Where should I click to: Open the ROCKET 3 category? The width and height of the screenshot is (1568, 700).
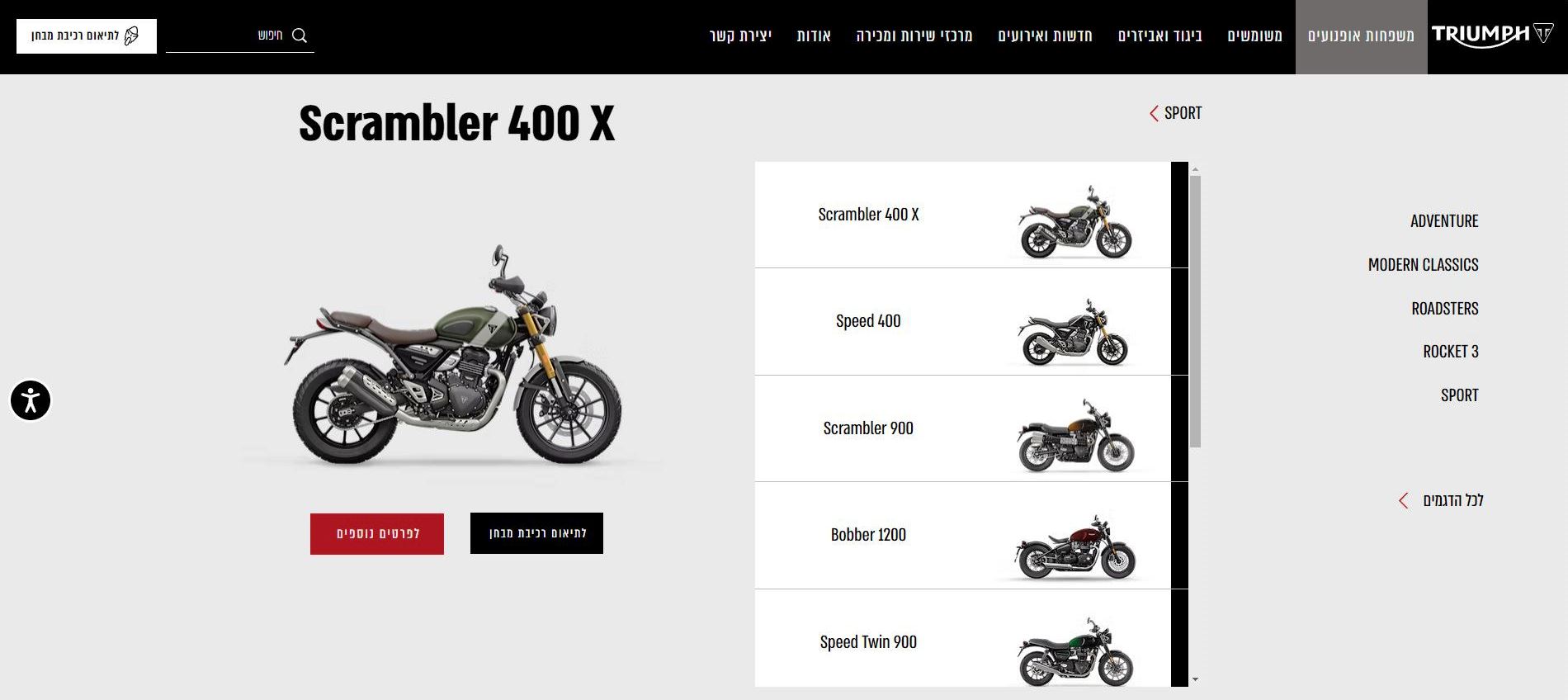point(1451,352)
